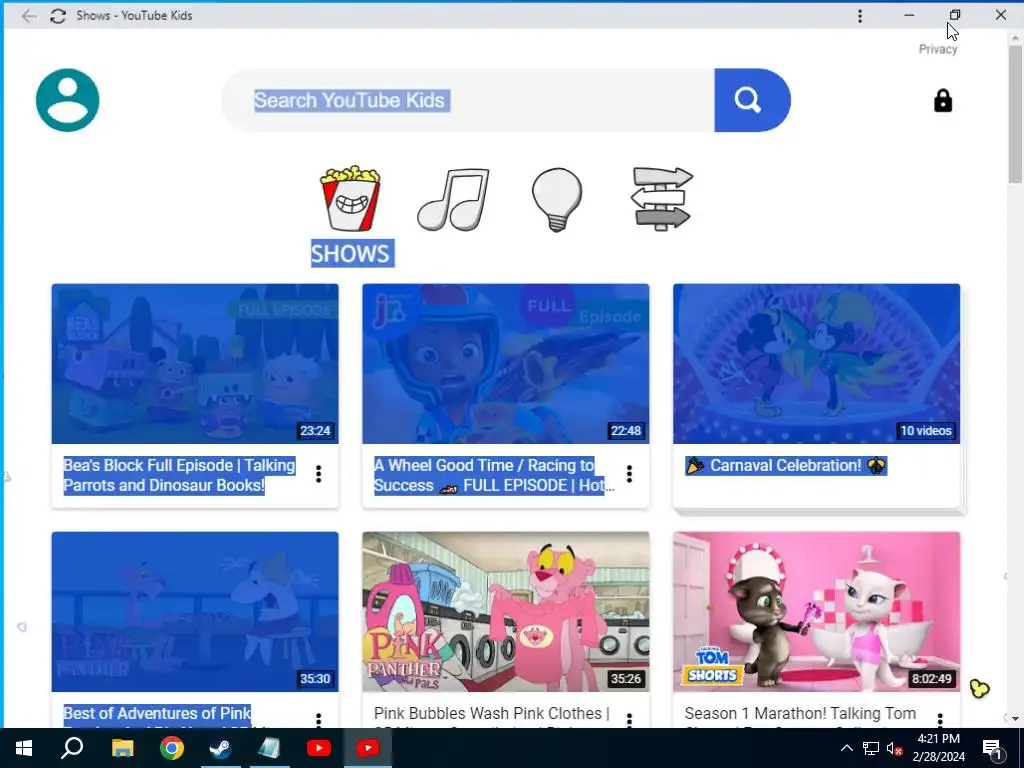This screenshot has width=1024, height=768.
Task: Select the Music notes category icon
Action: coord(453,199)
